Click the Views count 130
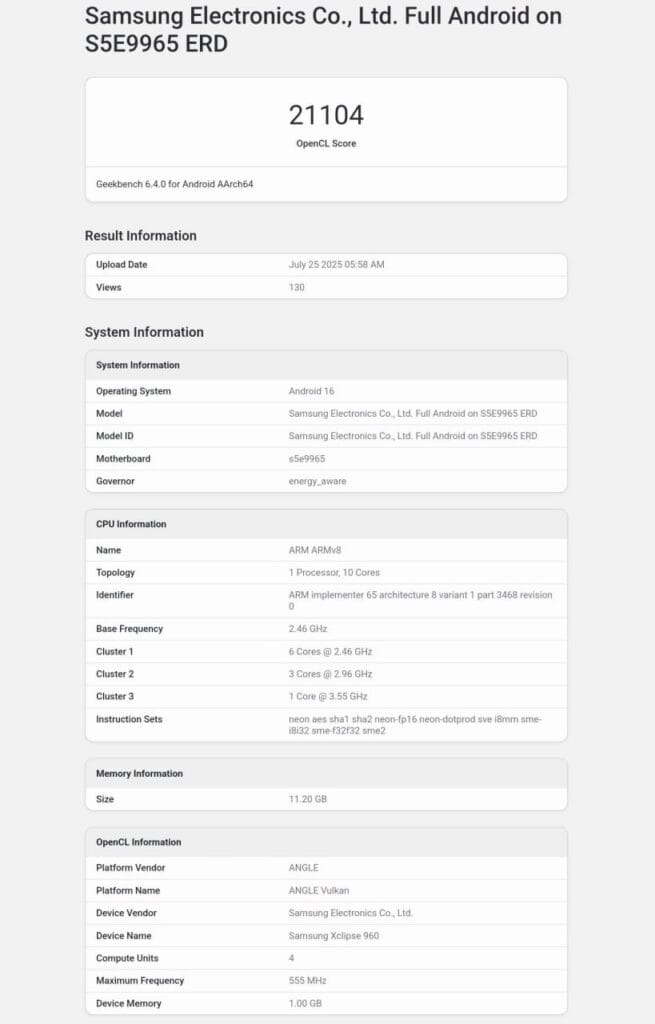The width and height of the screenshot is (655, 1024). point(297,287)
